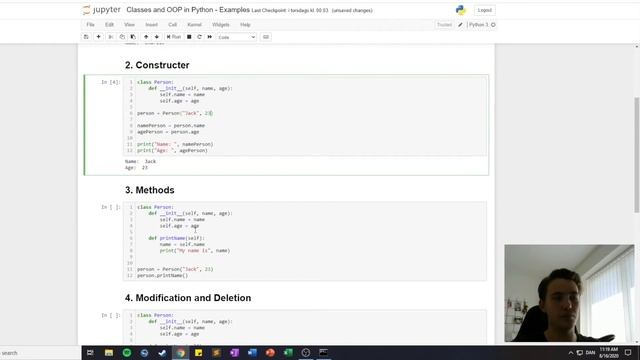Open the notification center icon
The width and height of the screenshot is (640, 360).
click(x=628, y=353)
